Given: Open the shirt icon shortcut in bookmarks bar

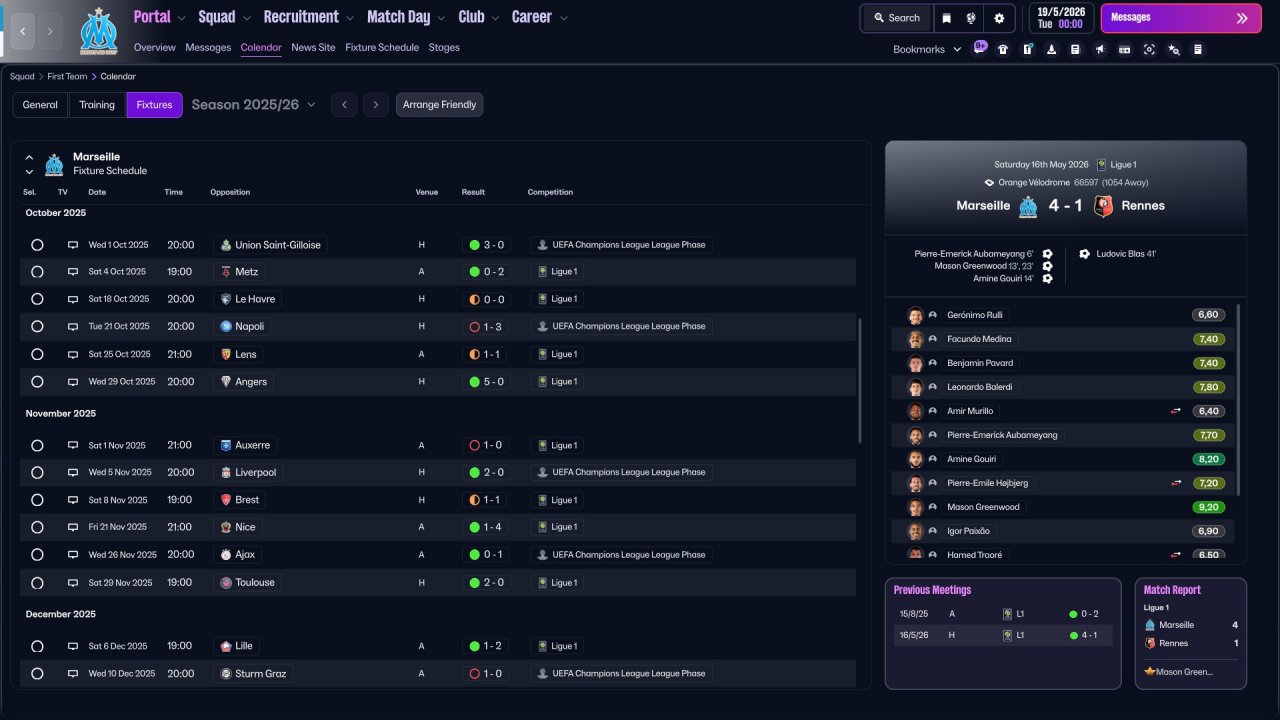Looking at the screenshot, I should (x=1003, y=49).
